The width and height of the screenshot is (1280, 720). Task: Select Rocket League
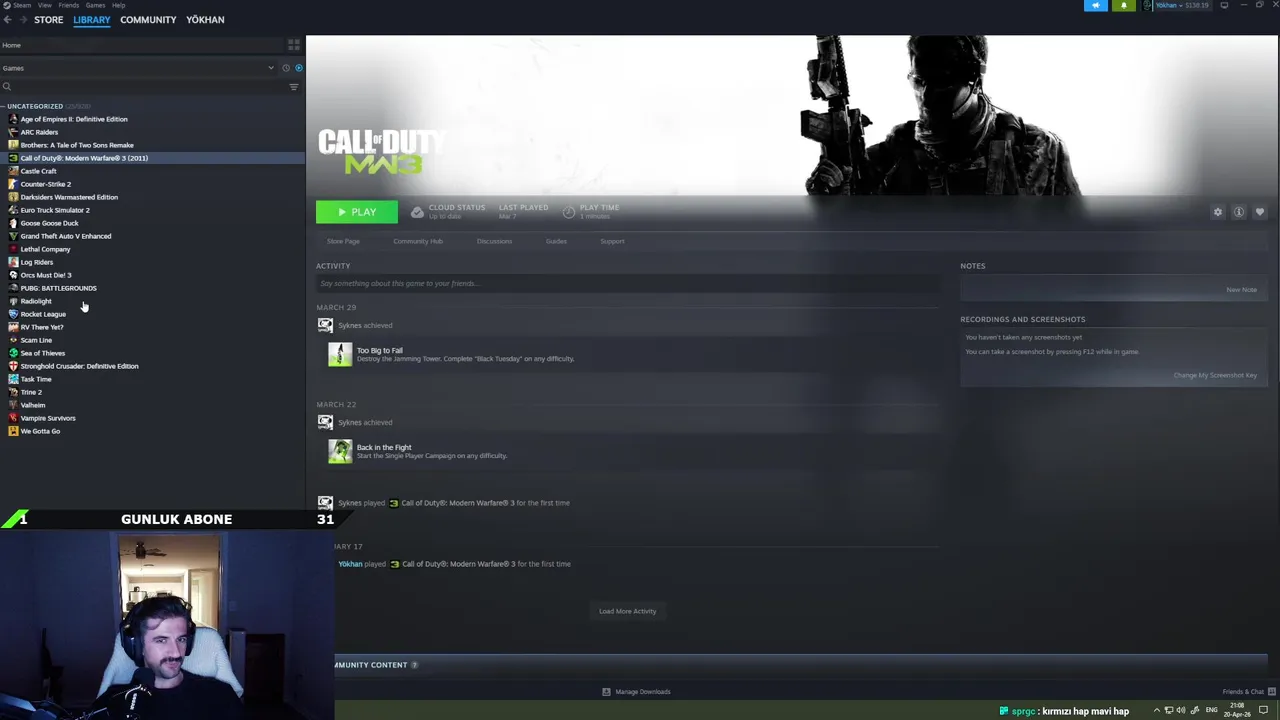click(x=43, y=314)
